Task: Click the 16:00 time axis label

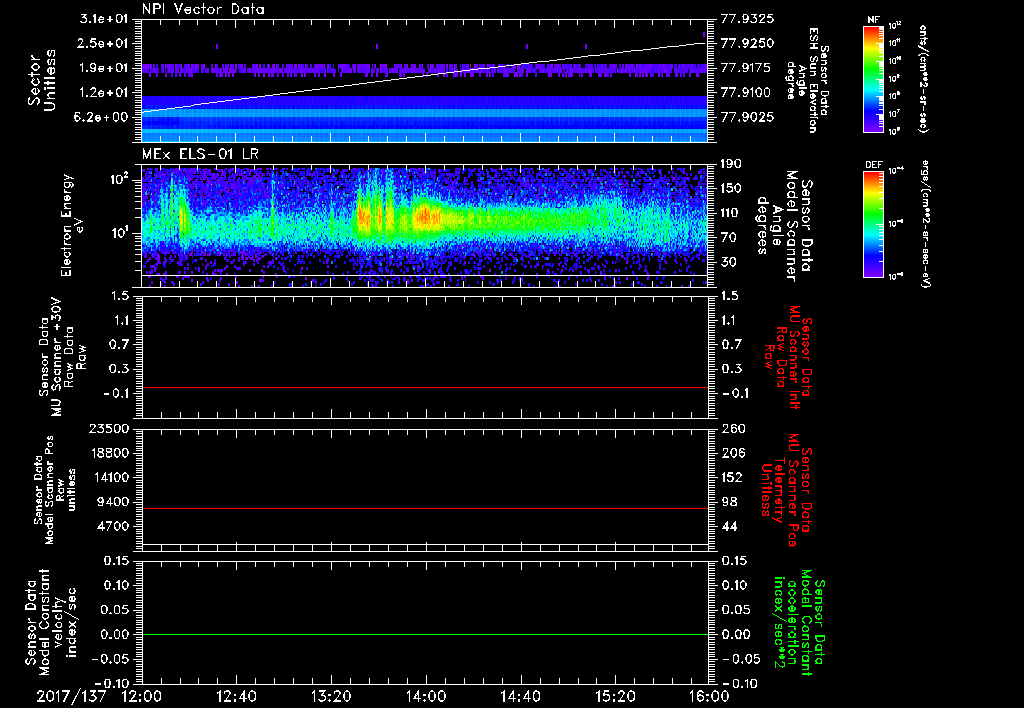Action: coord(709,695)
